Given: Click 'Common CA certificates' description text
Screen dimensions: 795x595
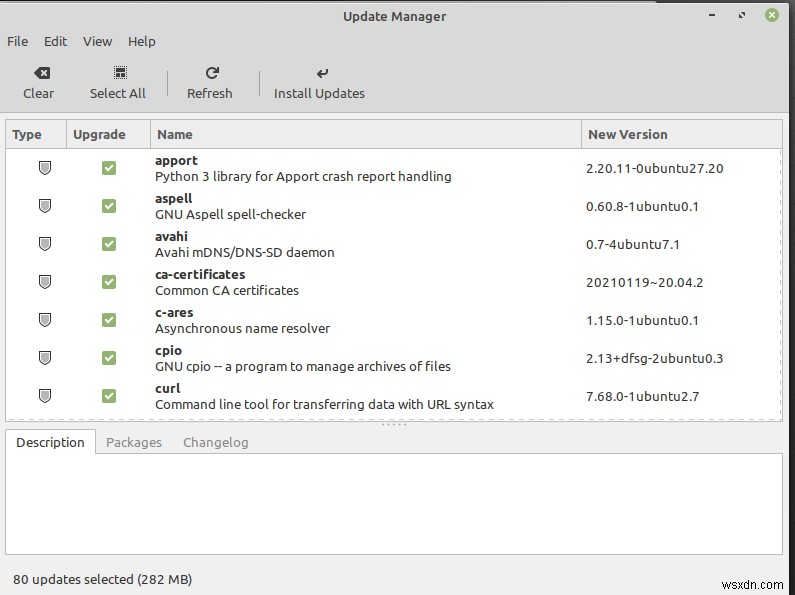Looking at the screenshot, I should [x=227, y=290].
